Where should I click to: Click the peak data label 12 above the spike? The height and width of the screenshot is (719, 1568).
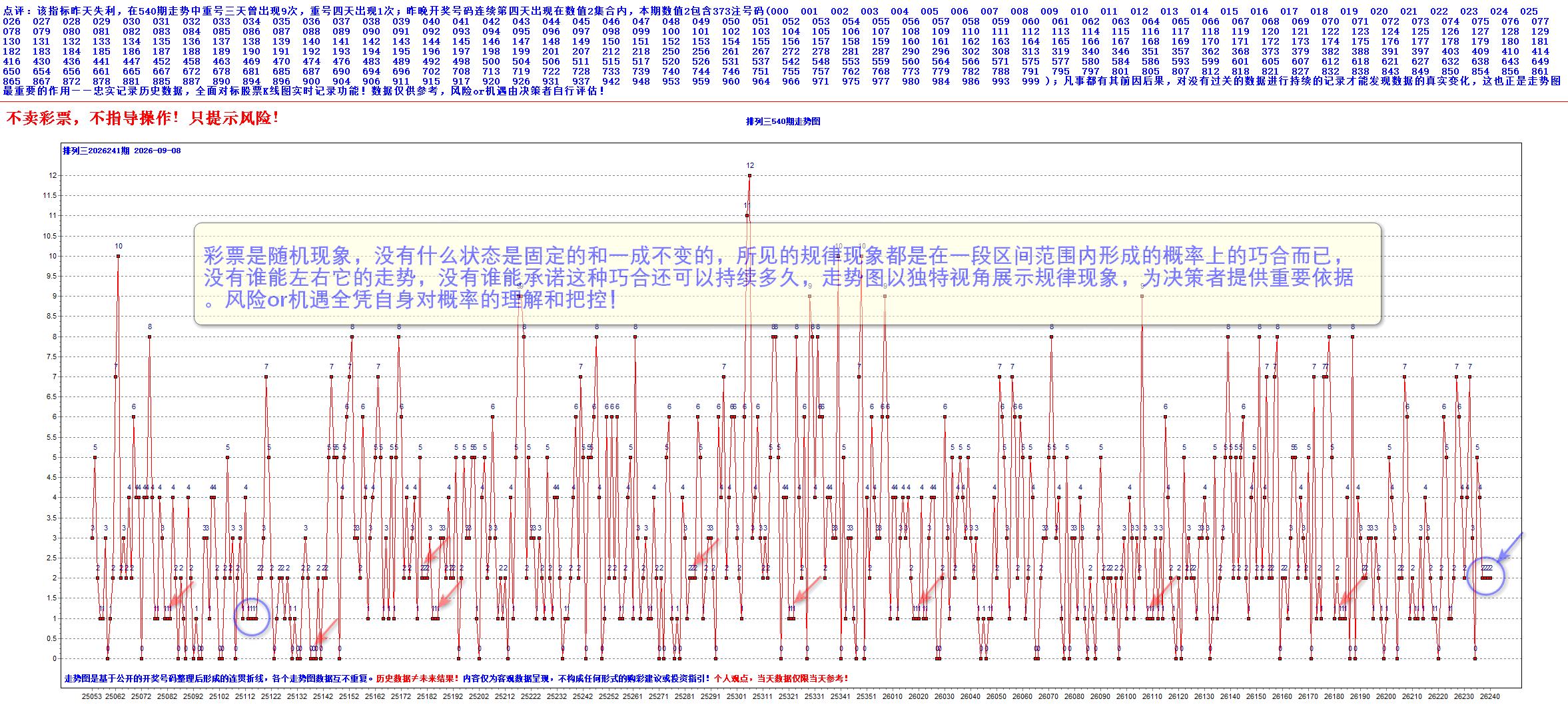pos(750,165)
